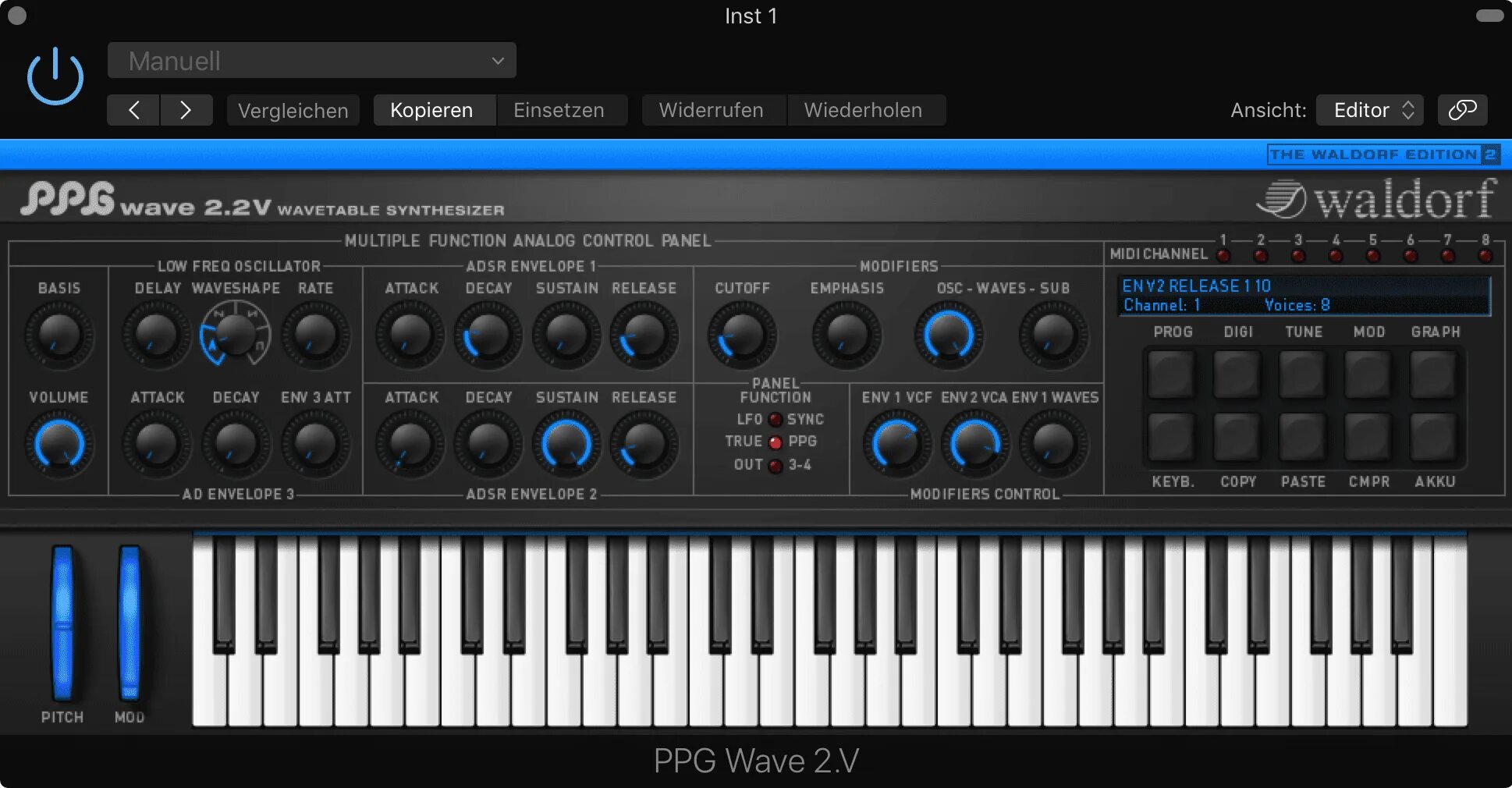This screenshot has width=1512, height=788.
Task: Click the link chain icon button
Action: pyautogui.click(x=1462, y=110)
